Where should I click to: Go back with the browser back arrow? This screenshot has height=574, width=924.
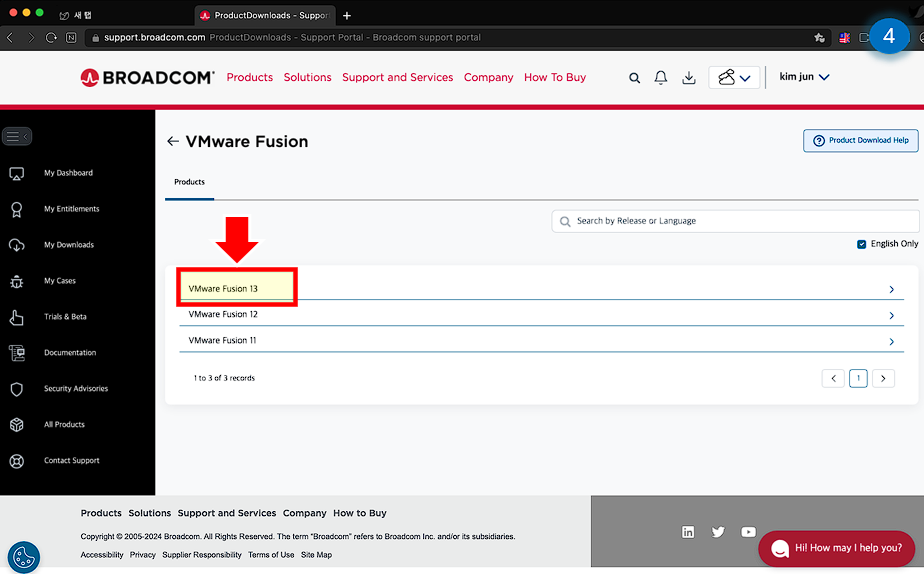click(x=10, y=38)
